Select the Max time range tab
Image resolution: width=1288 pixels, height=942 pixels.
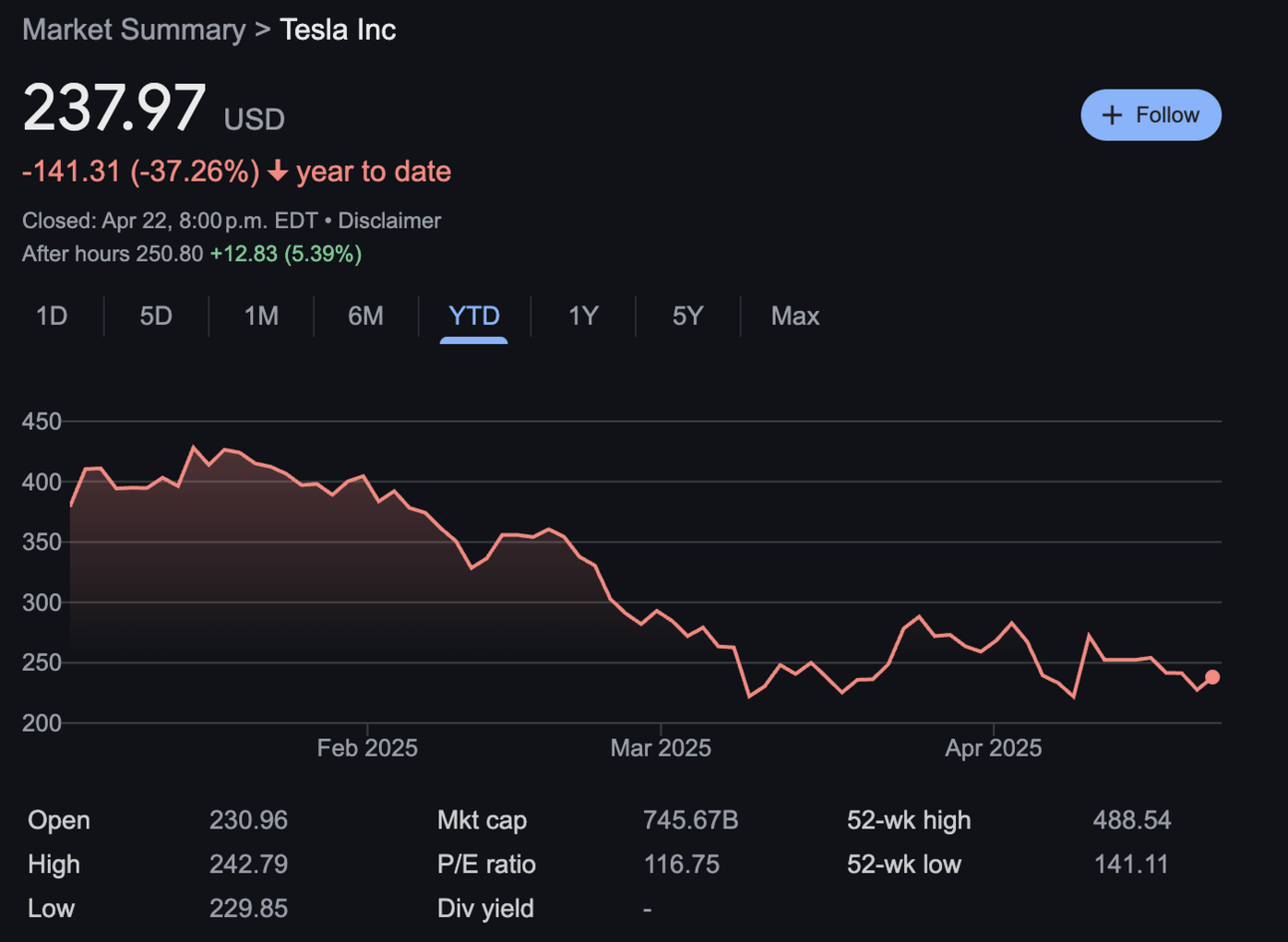796,316
